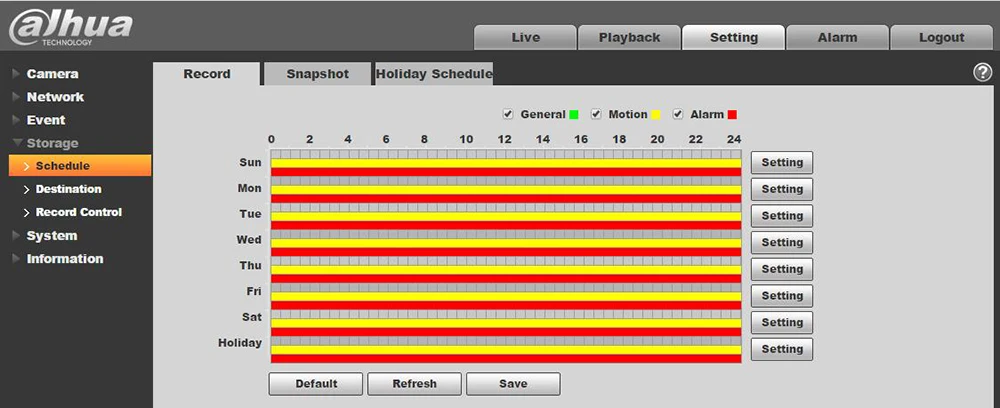This screenshot has height=408, width=1000.
Task: Click the yellow Motion bar for Fri
Action: tap(506, 296)
